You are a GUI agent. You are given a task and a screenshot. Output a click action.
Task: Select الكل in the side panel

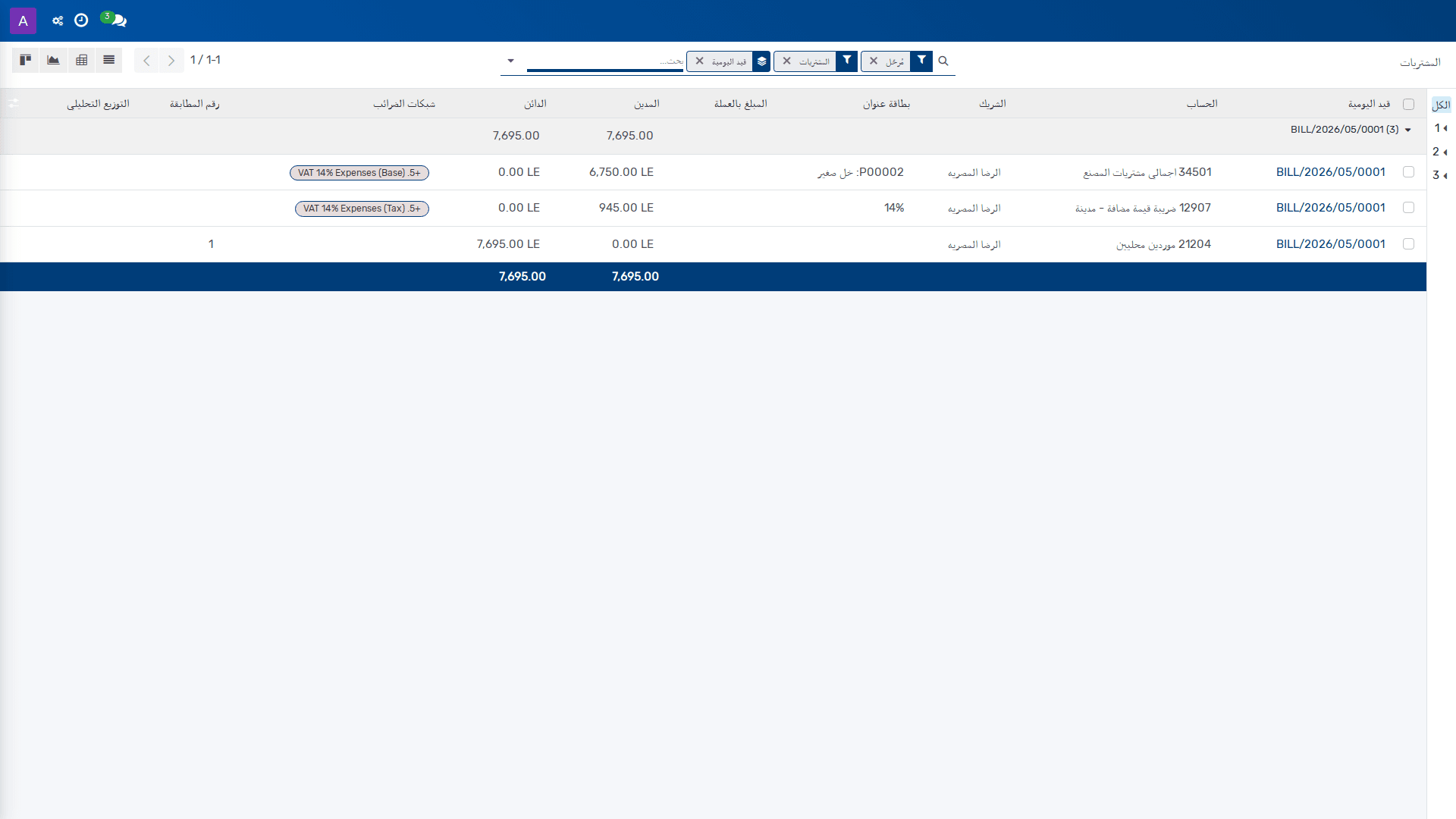pos(1441,105)
